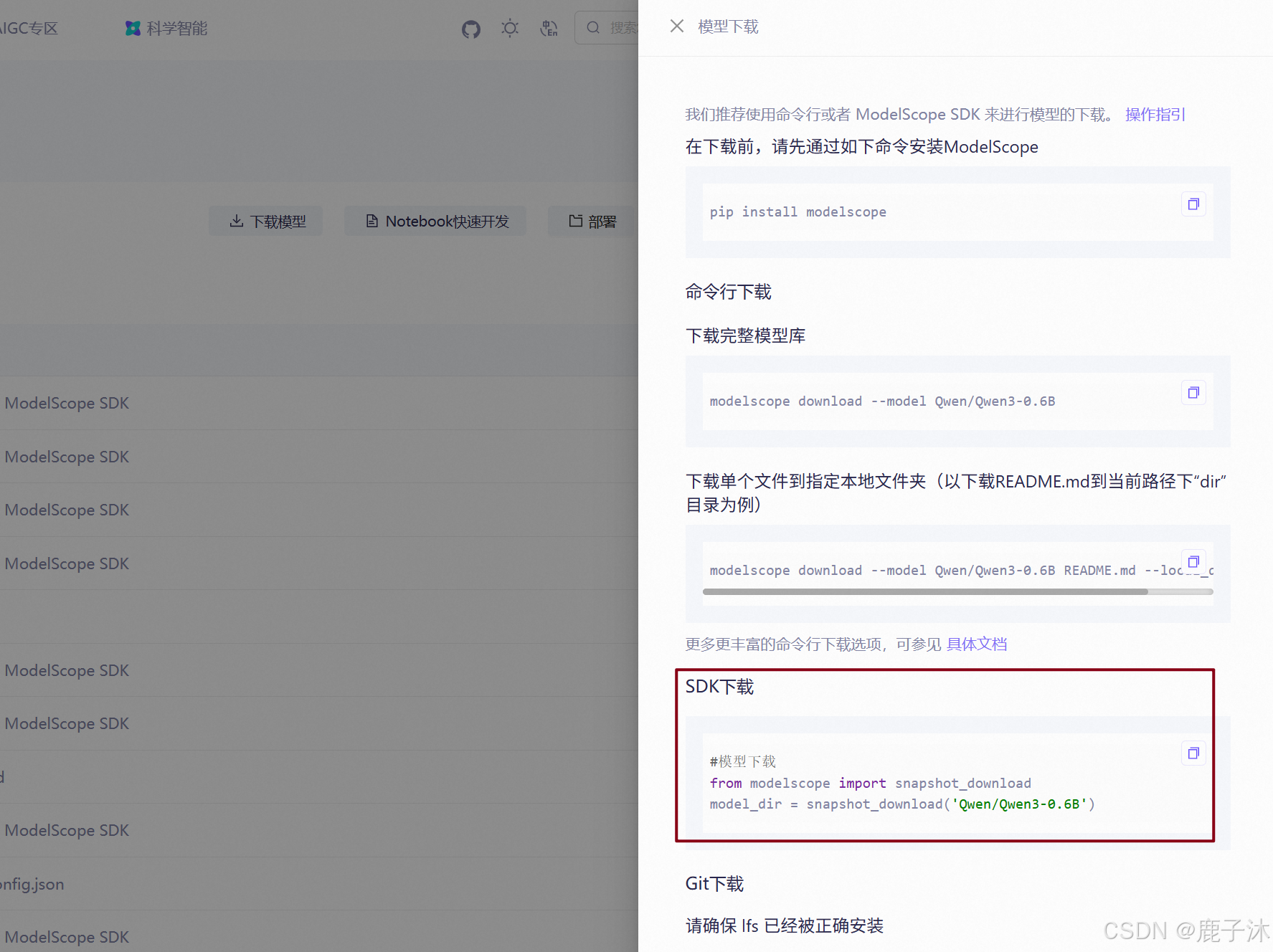The width and height of the screenshot is (1273, 952).
Task: Close the 模型下载 panel
Action: 676,26
